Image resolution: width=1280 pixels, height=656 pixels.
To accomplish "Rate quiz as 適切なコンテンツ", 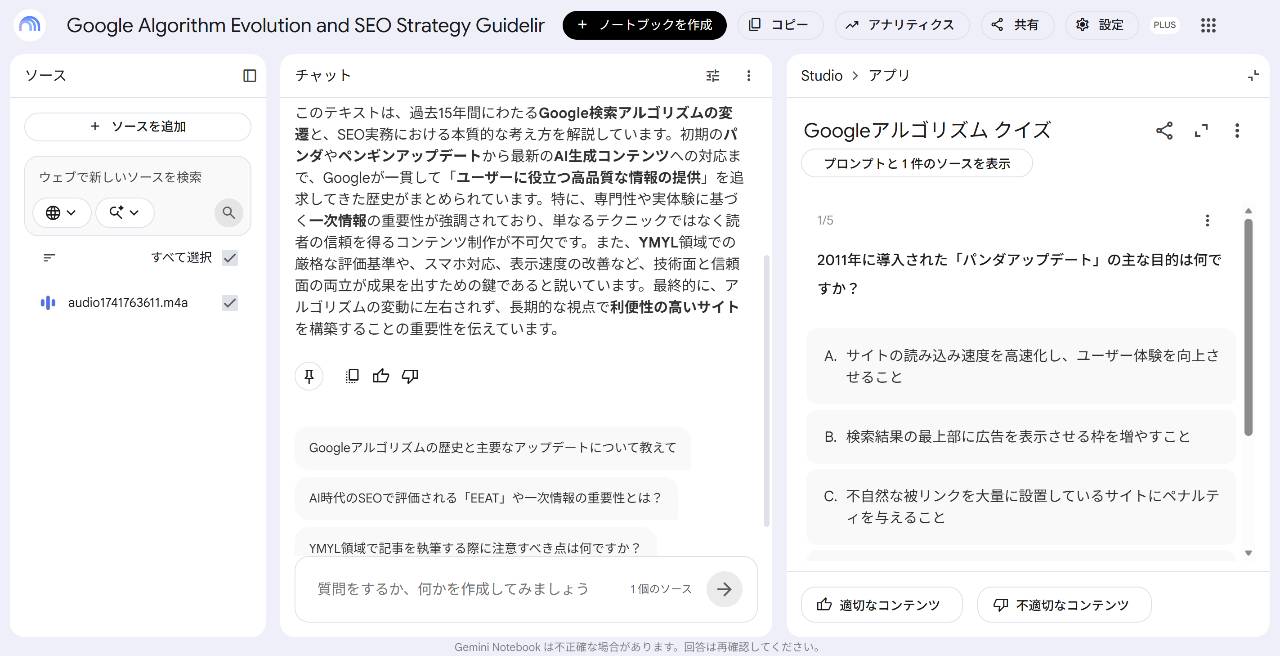I will pos(881,605).
